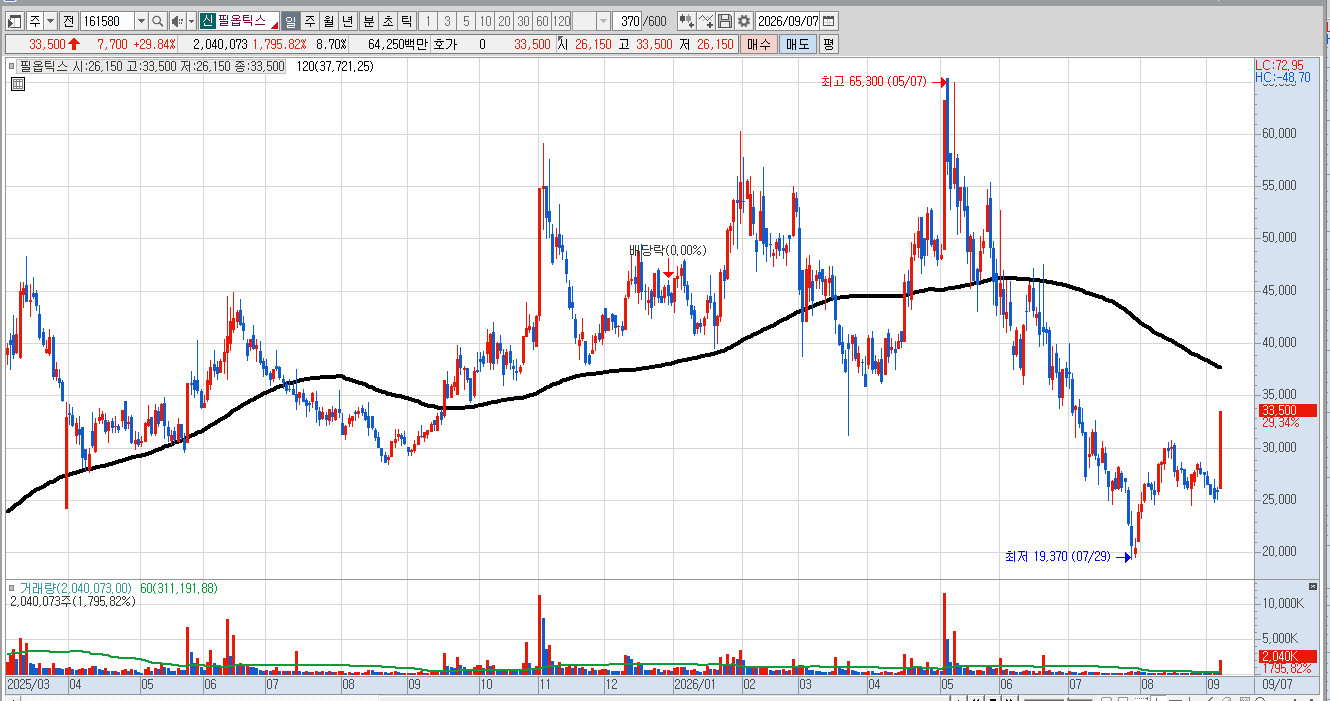Open the chart settings gear icon

click(x=744, y=21)
